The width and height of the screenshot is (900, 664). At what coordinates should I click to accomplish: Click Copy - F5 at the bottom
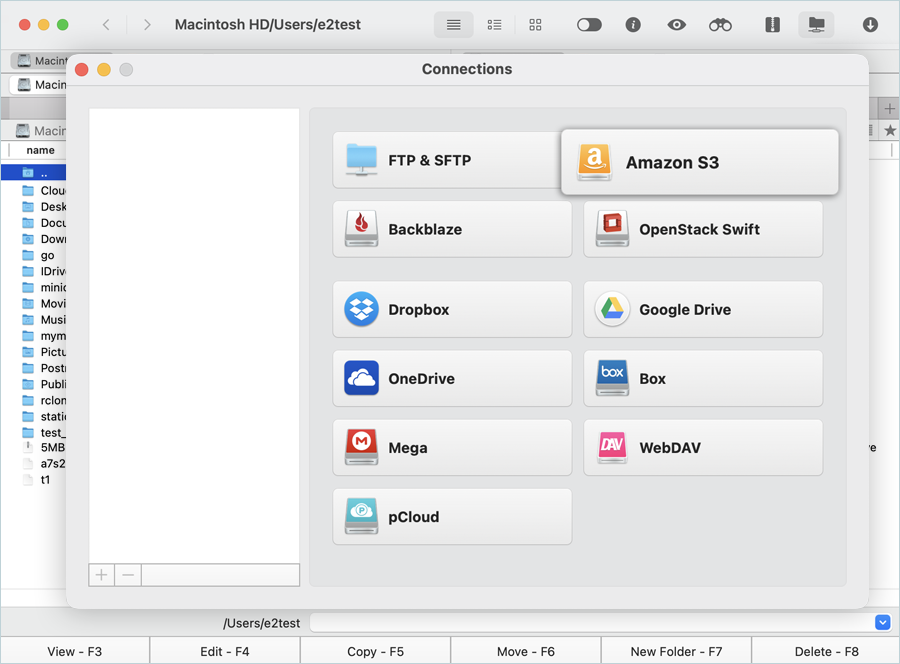click(375, 651)
